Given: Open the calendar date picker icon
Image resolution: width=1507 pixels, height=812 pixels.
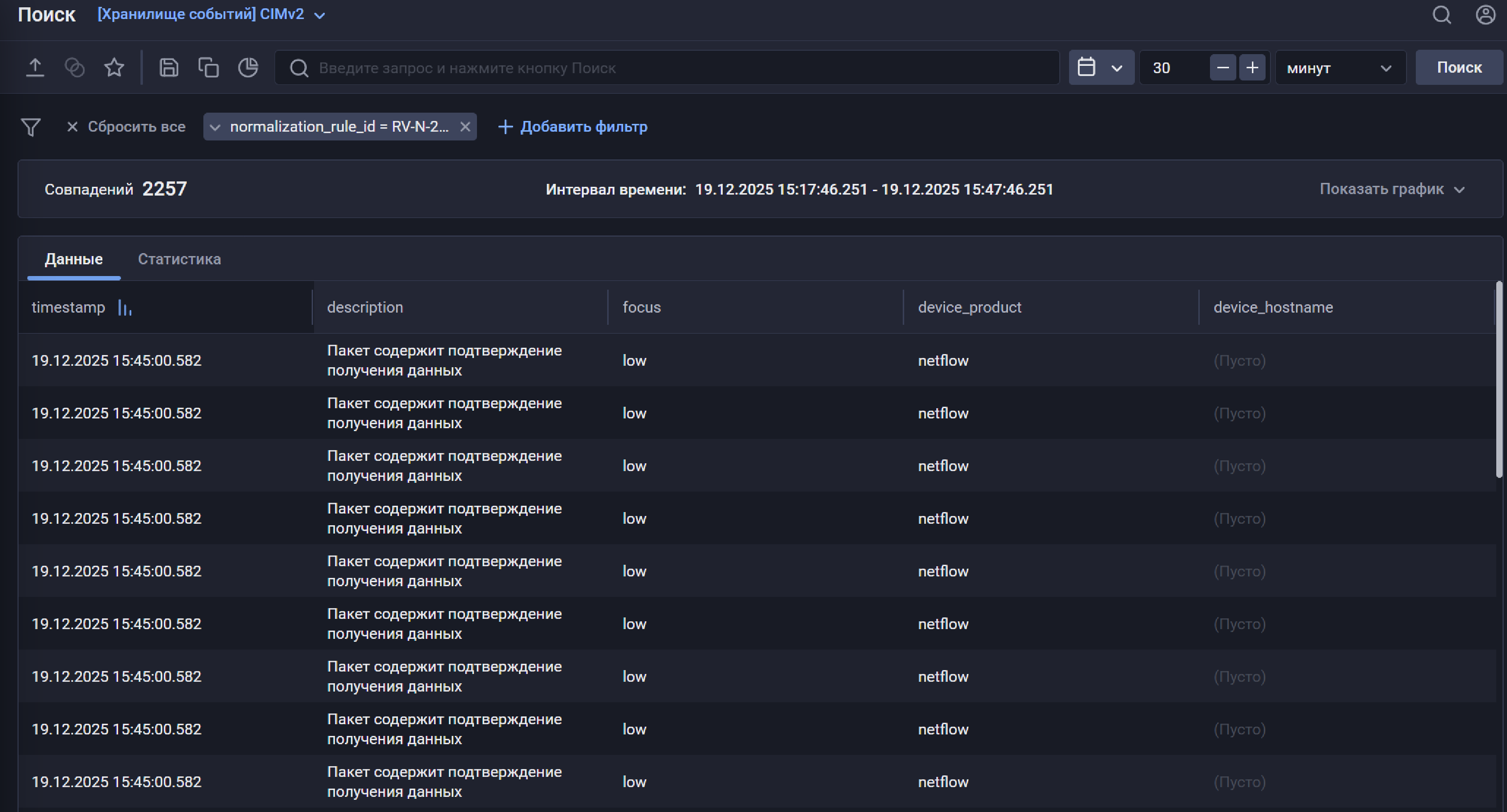Looking at the screenshot, I should (1087, 67).
